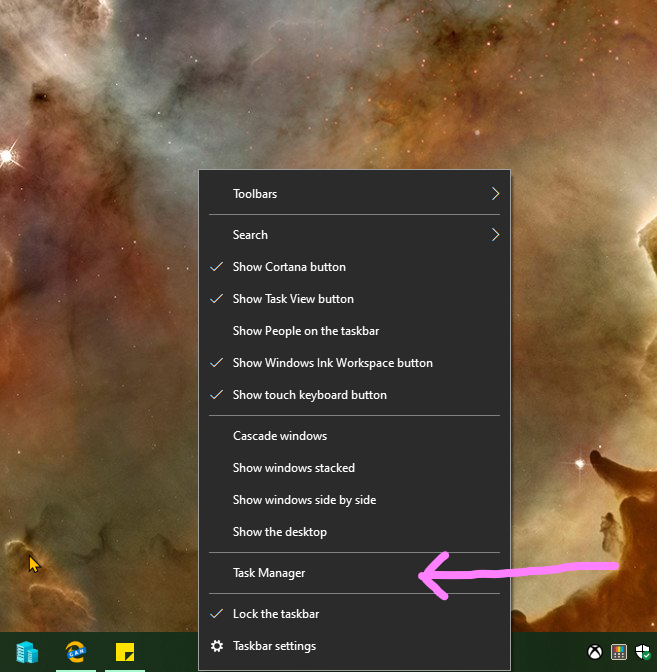The width and height of the screenshot is (657, 672).
Task: Open Taskbar settings with gear icon
Action: tap(354, 646)
